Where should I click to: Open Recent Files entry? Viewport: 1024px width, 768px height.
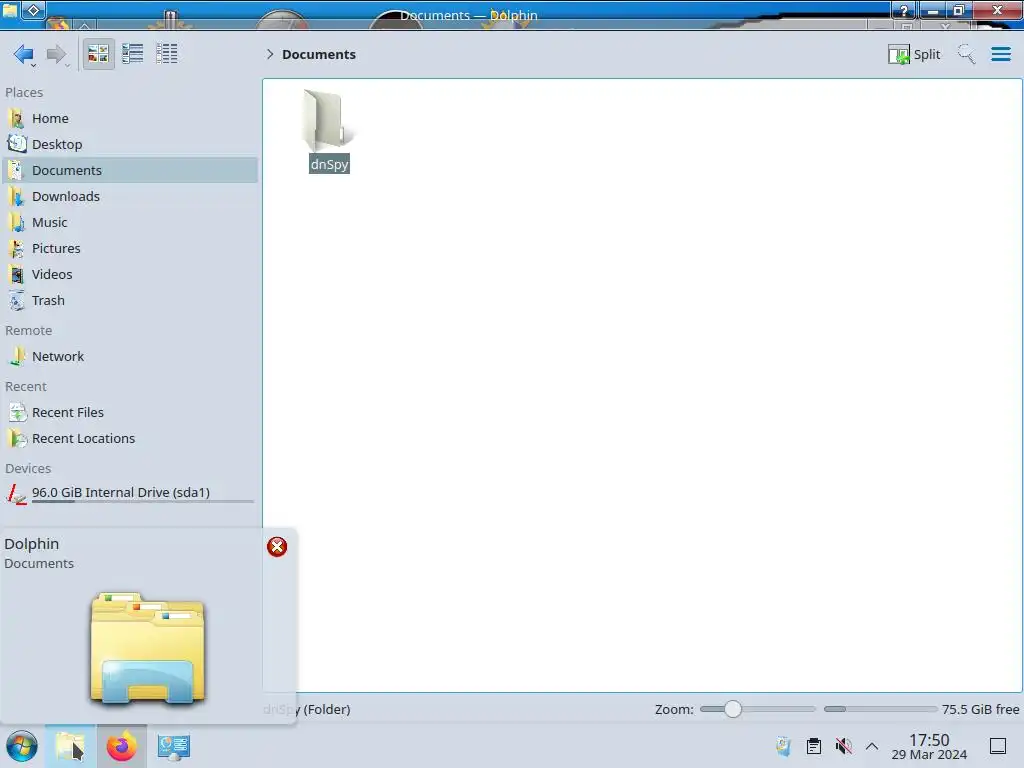click(x=131, y=413)
